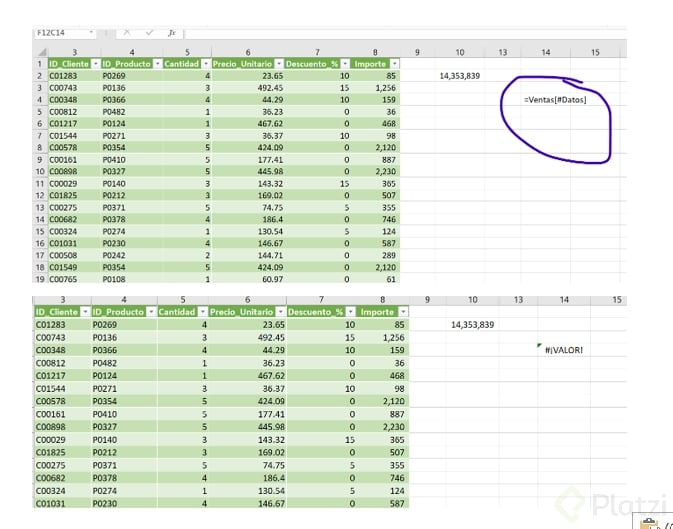Select row header 16
Screen dimensions: 673x529
40,243
